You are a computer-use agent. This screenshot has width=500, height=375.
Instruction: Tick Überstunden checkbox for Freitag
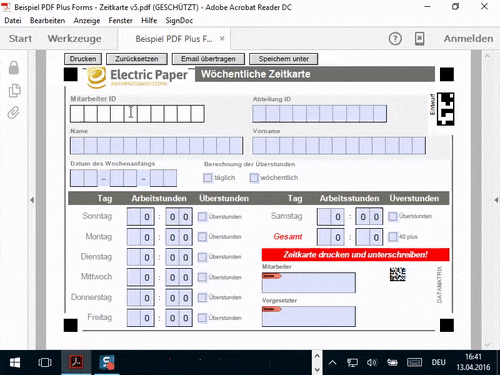coord(202,318)
